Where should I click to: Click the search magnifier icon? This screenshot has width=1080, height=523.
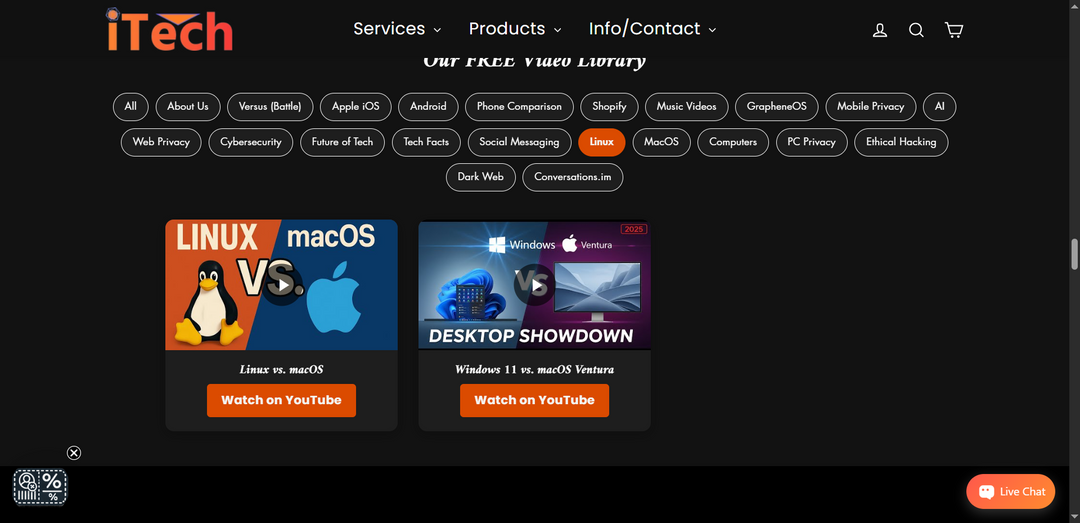pos(916,30)
